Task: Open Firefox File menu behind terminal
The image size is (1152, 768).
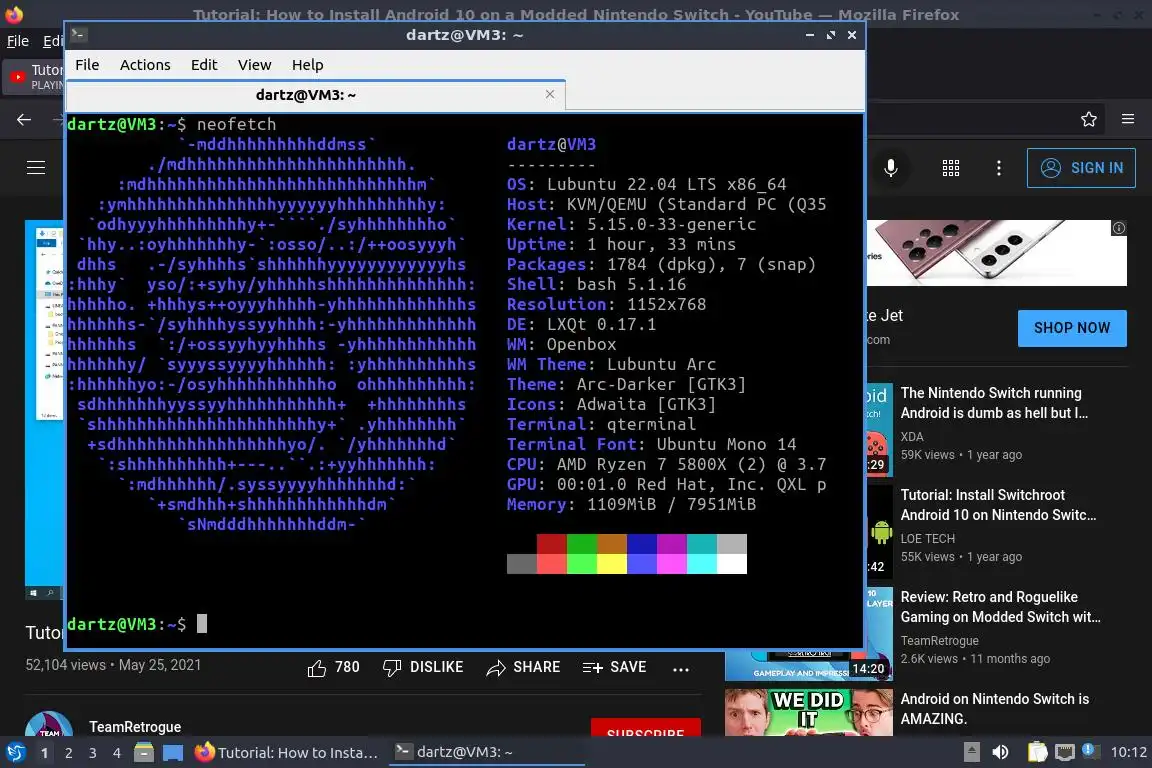Action: coord(18,41)
